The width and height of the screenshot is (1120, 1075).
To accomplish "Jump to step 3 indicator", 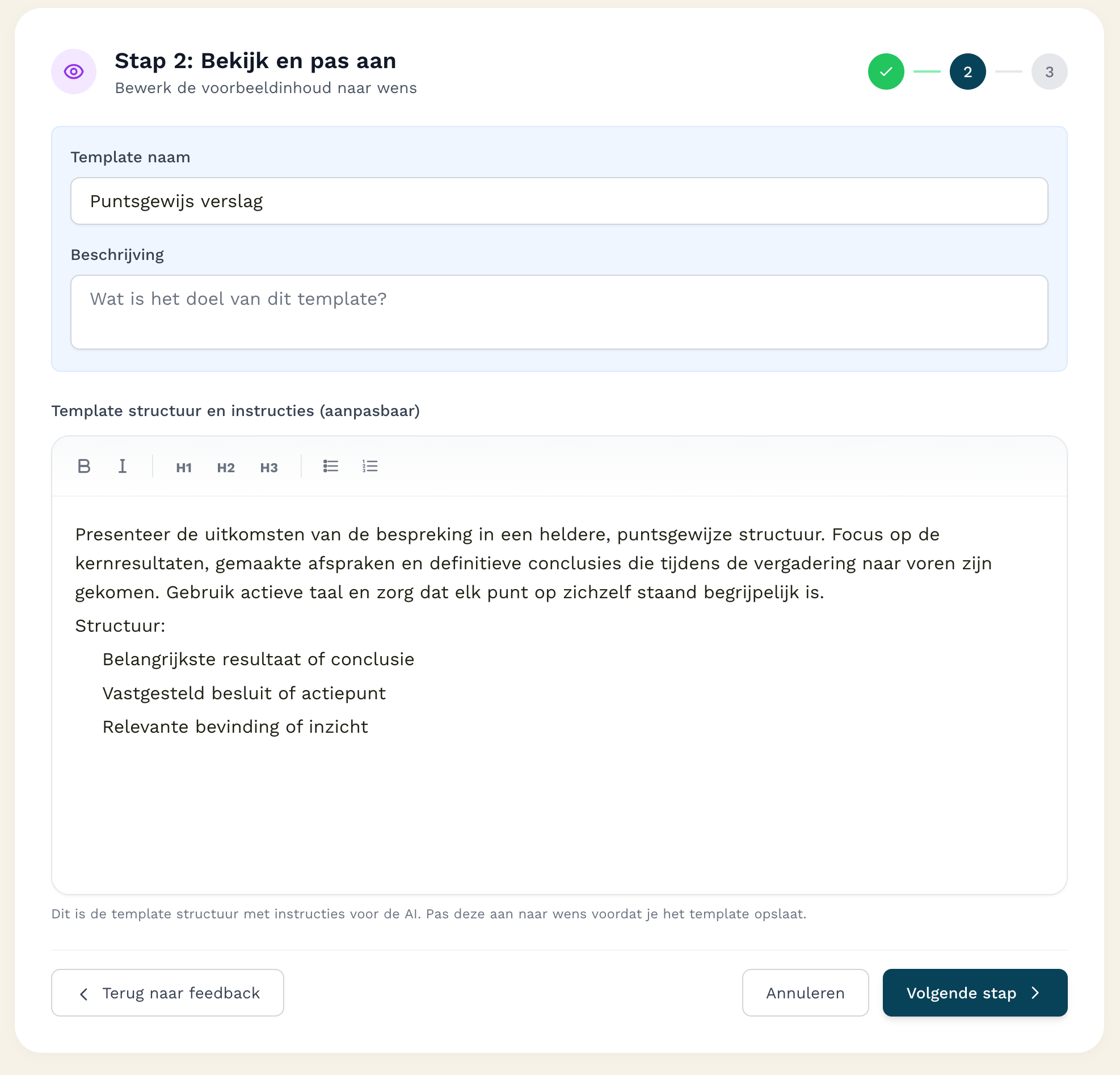I will point(1049,72).
